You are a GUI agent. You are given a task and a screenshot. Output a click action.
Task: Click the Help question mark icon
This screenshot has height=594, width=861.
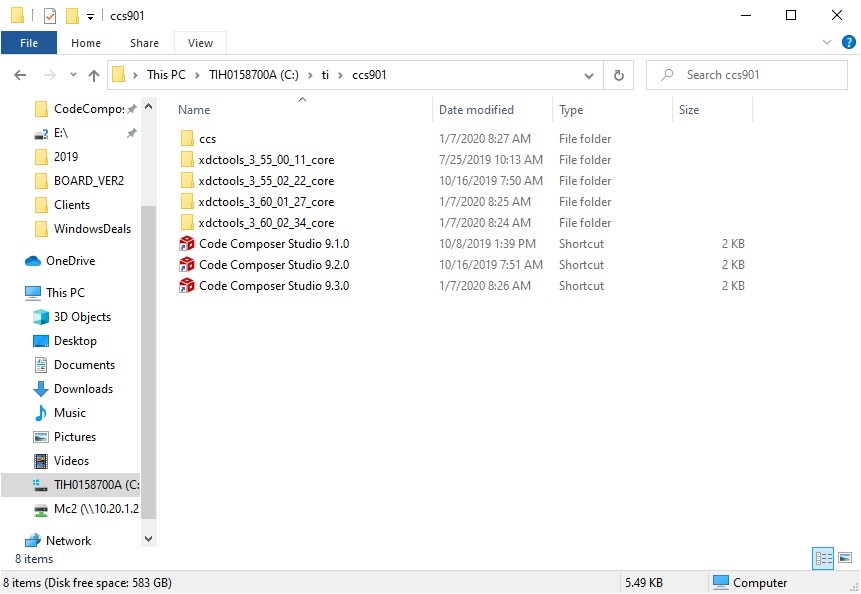coord(848,42)
